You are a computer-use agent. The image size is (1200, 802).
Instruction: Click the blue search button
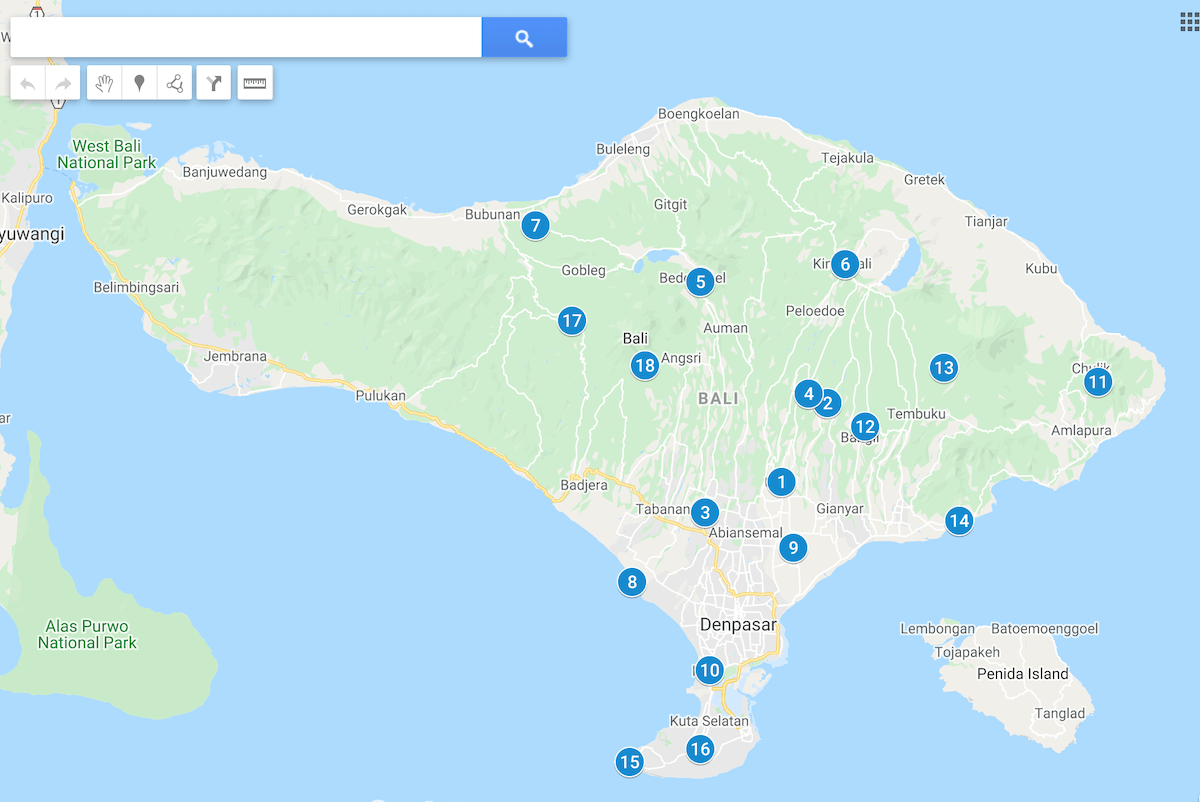tap(524, 38)
